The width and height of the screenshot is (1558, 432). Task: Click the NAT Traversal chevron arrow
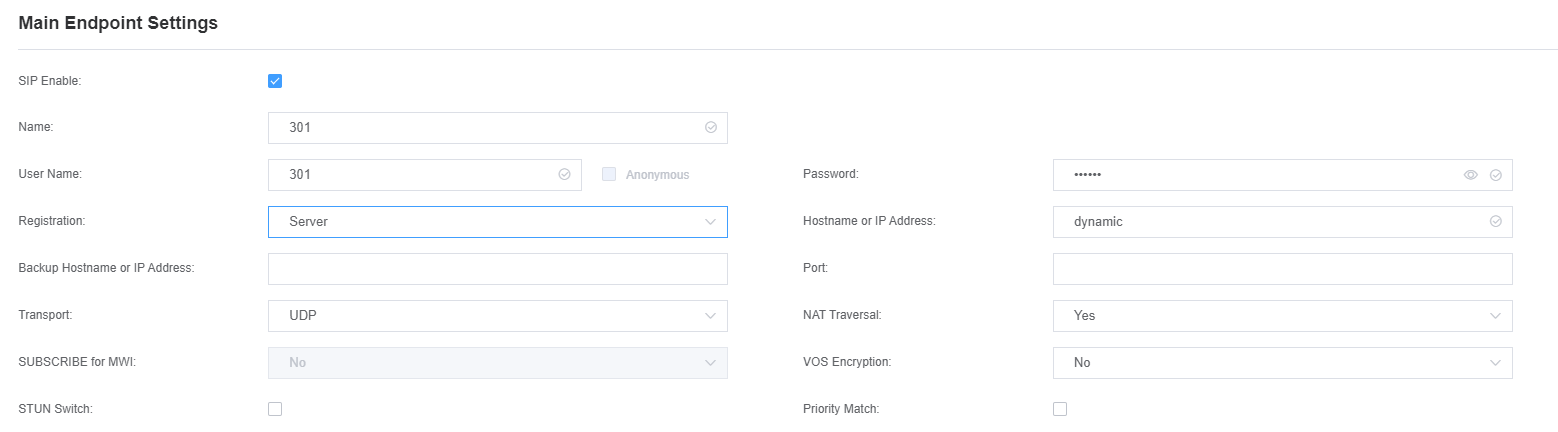click(1496, 316)
